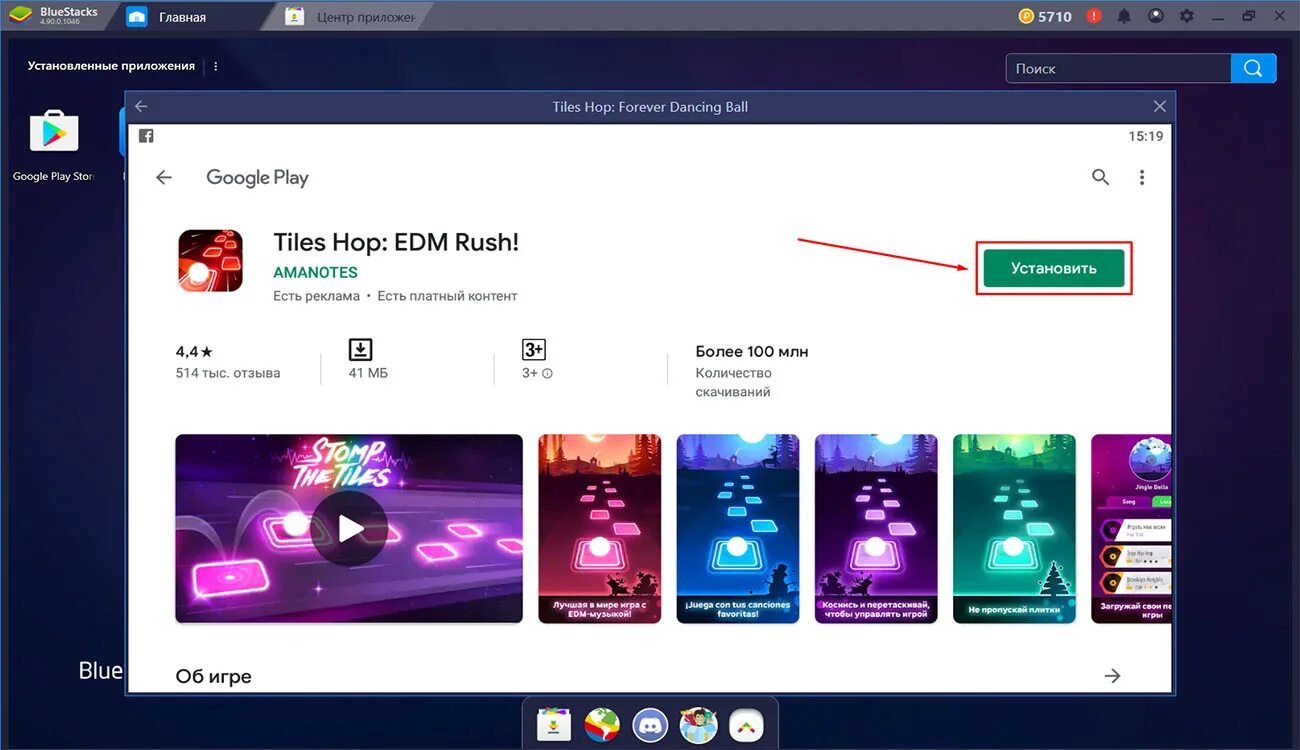The image size is (1300, 750).
Task: Click the BlueStacks logo in title bar
Action: 19,16
